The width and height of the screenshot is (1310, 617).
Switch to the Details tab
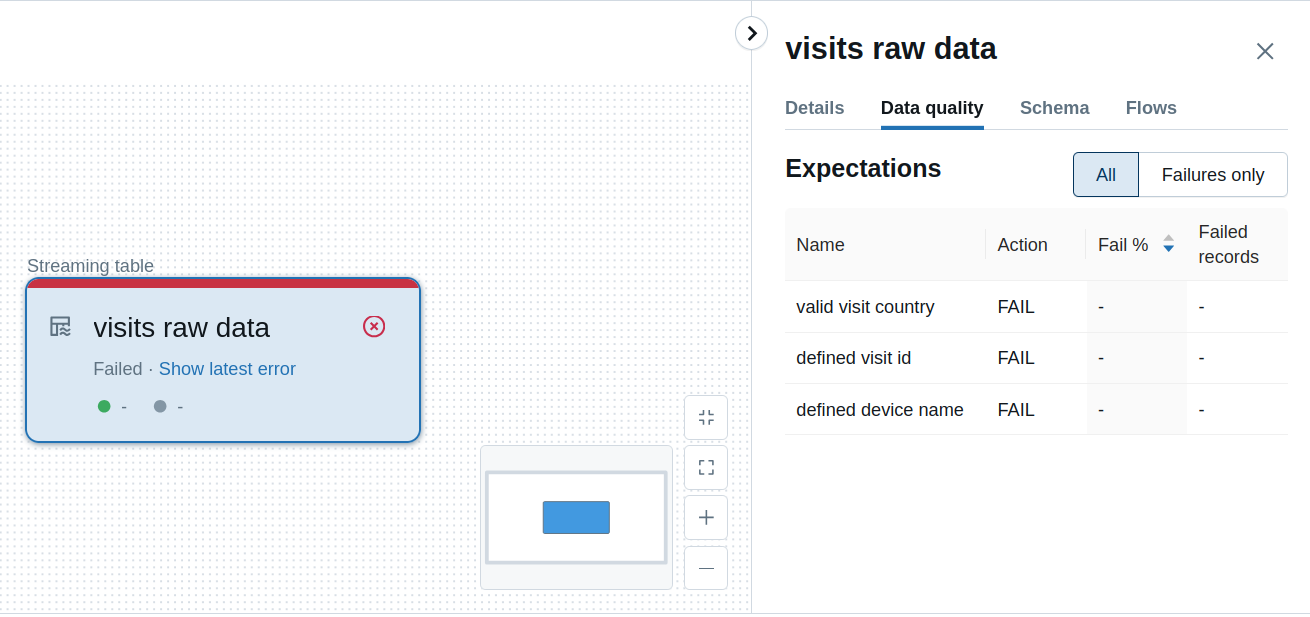point(814,108)
